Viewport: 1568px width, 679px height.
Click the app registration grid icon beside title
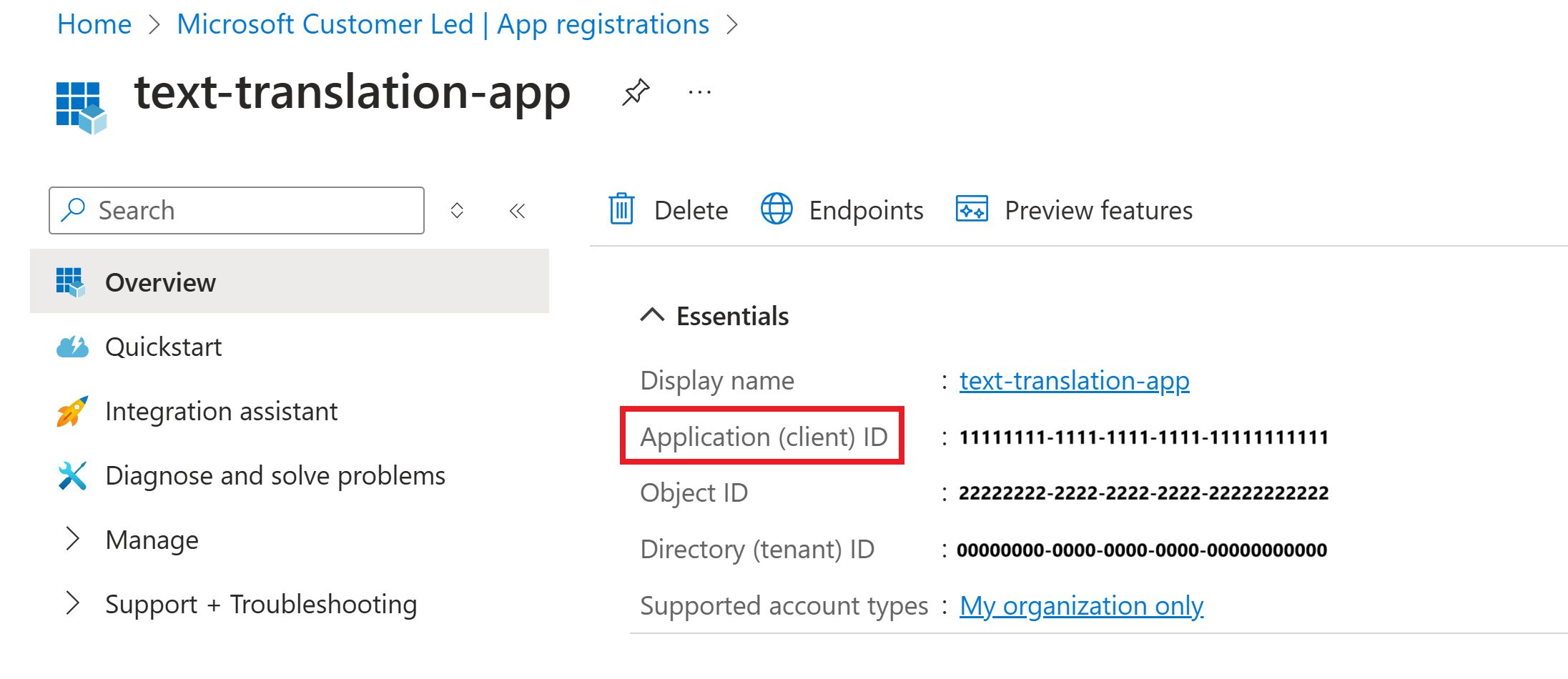click(x=81, y=107)
